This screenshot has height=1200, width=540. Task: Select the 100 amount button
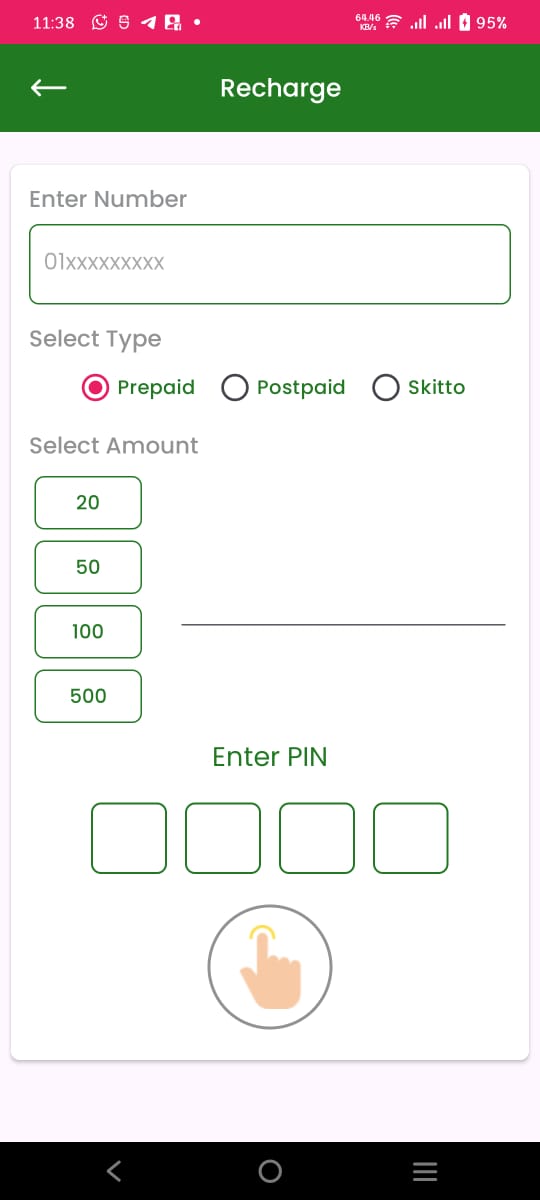(88, 631)
